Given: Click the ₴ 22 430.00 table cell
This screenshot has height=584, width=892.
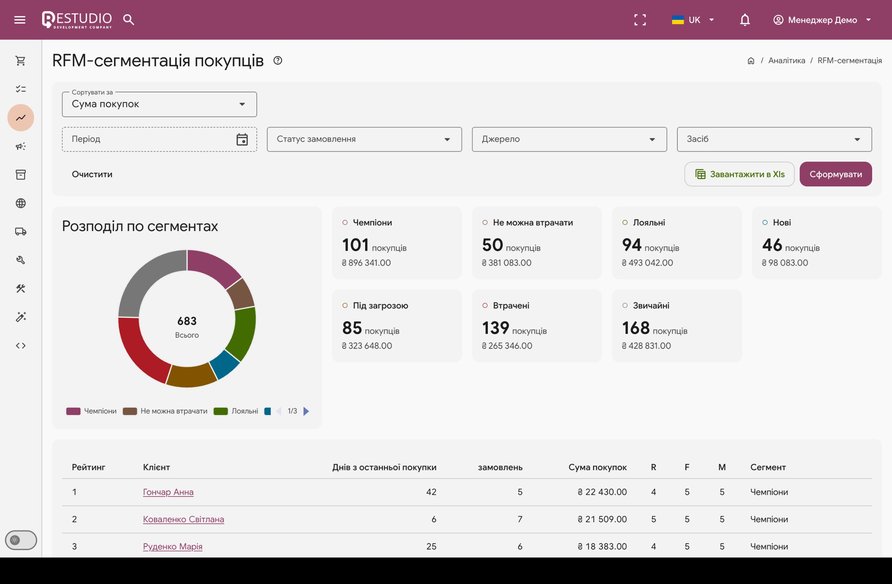Looking at the screenshot, I should [602, 492].
